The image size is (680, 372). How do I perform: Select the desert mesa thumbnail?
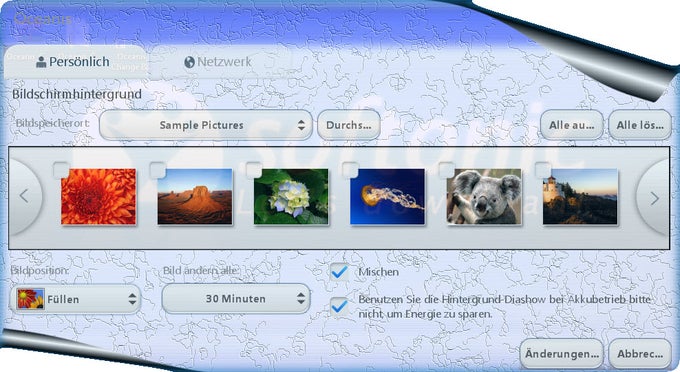click(195, 196)
